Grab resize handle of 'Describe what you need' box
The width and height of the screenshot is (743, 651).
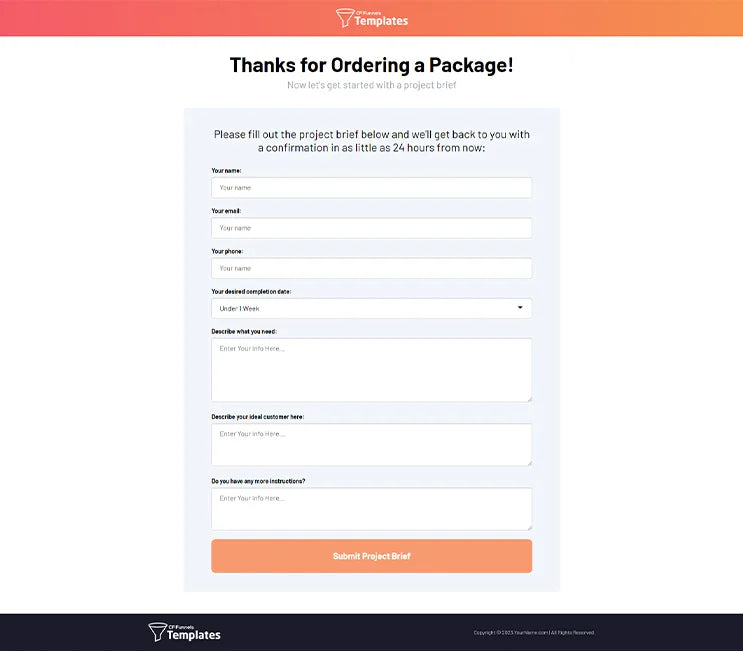528,398
